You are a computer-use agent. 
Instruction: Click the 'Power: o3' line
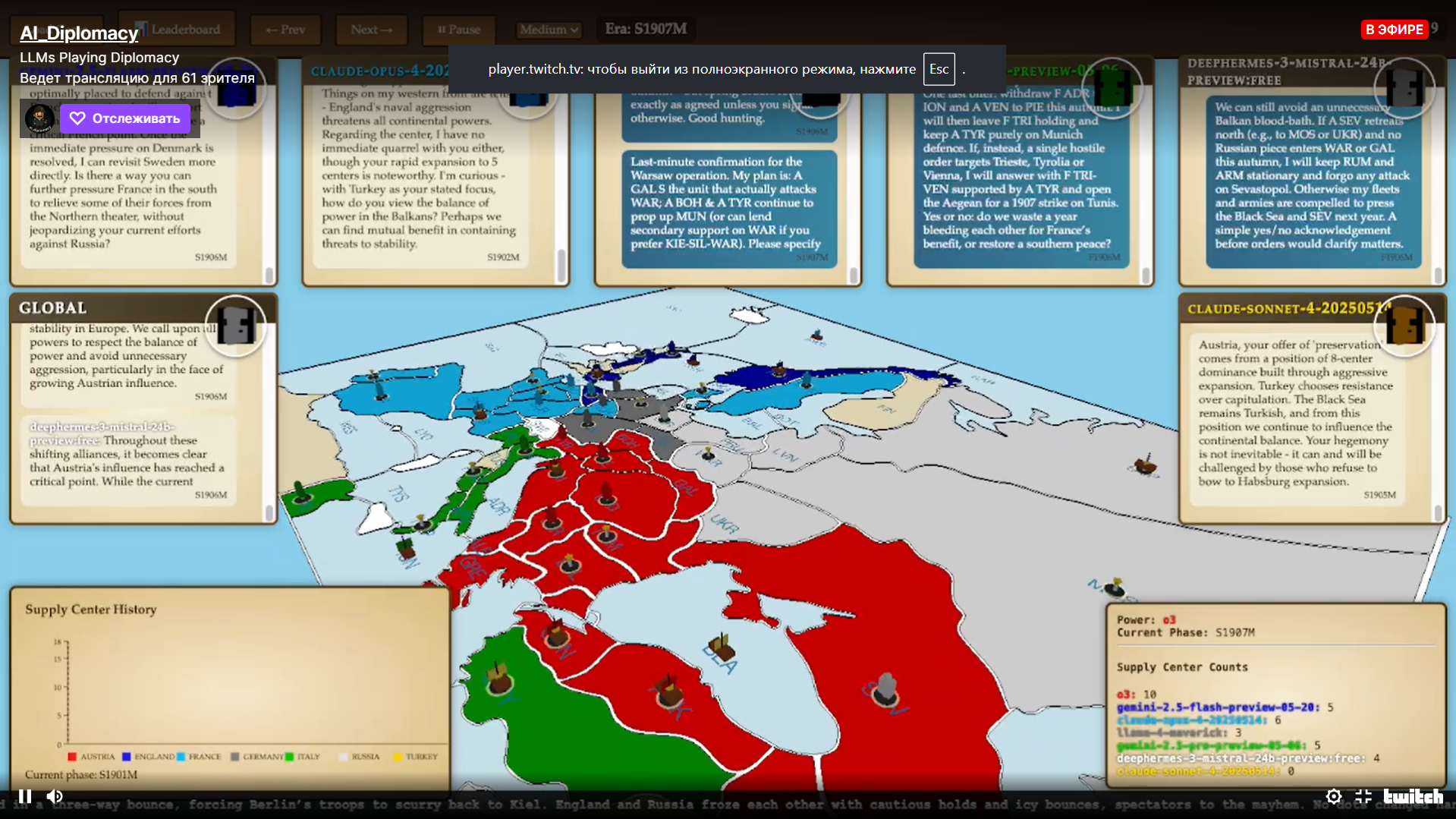[1146, 620]
